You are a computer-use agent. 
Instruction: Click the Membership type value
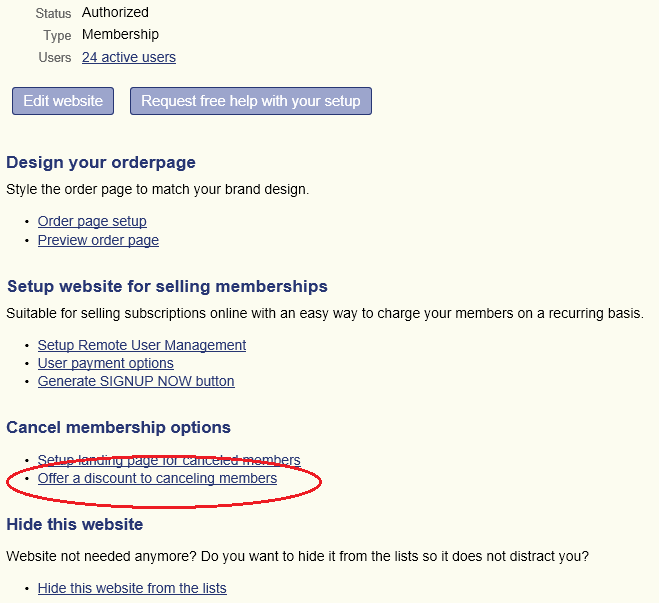[120, 34]
